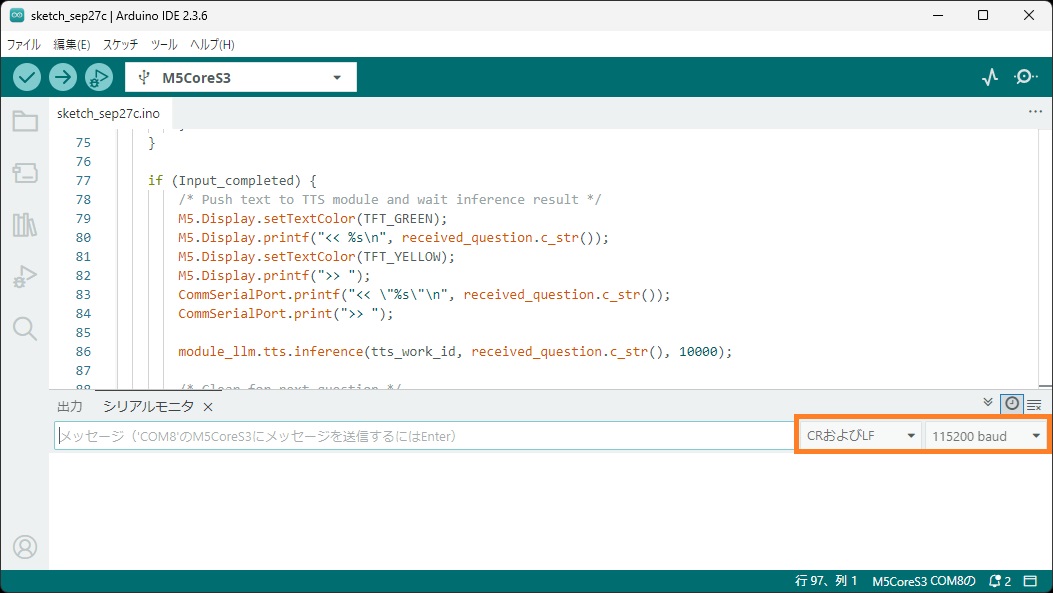Open the Search panel in sidebar

(x=25, y=329)
